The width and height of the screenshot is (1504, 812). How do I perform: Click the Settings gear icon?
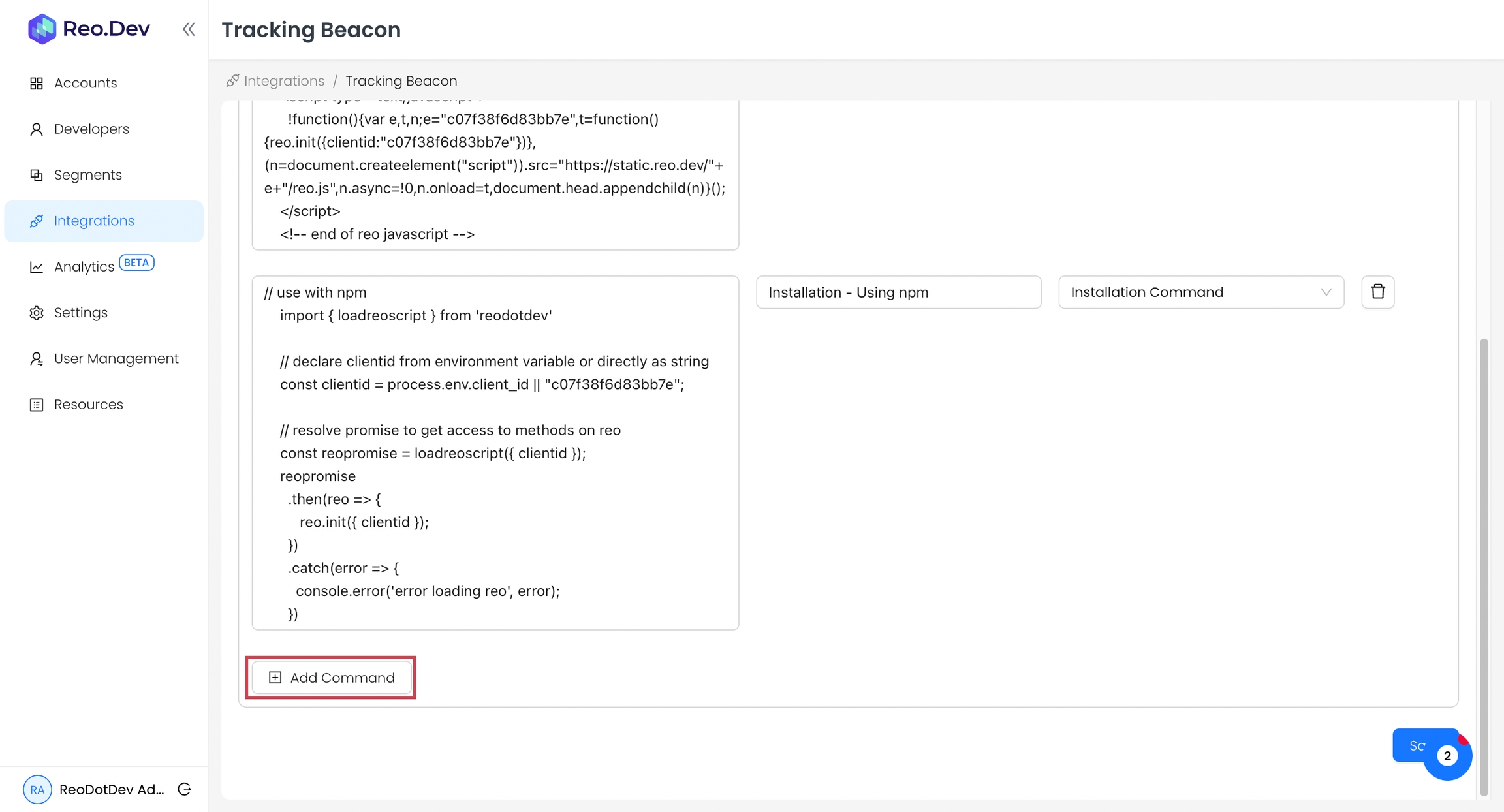[x=37, y=313]
